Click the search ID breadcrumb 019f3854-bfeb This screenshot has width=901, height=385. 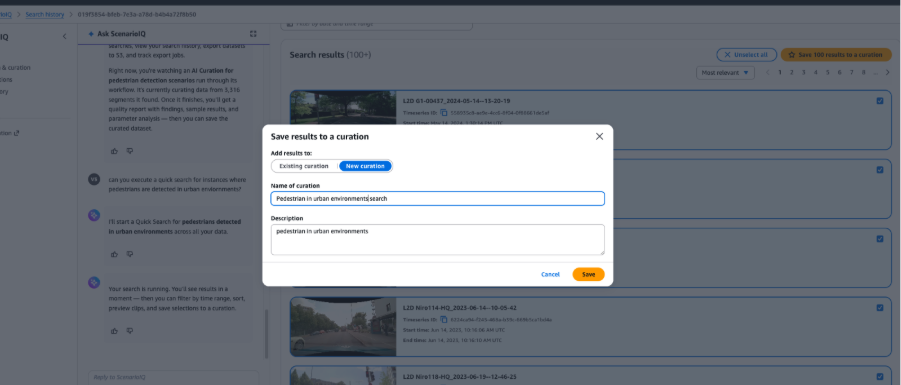137,14
